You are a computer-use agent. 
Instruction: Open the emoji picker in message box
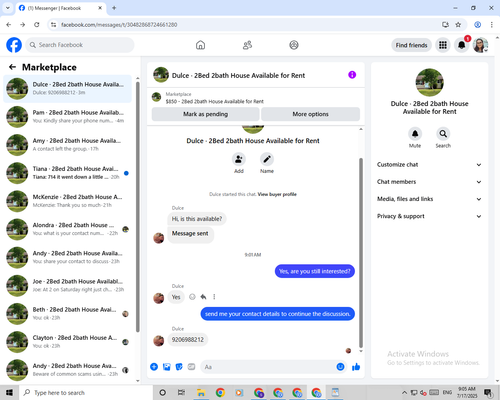340,367
